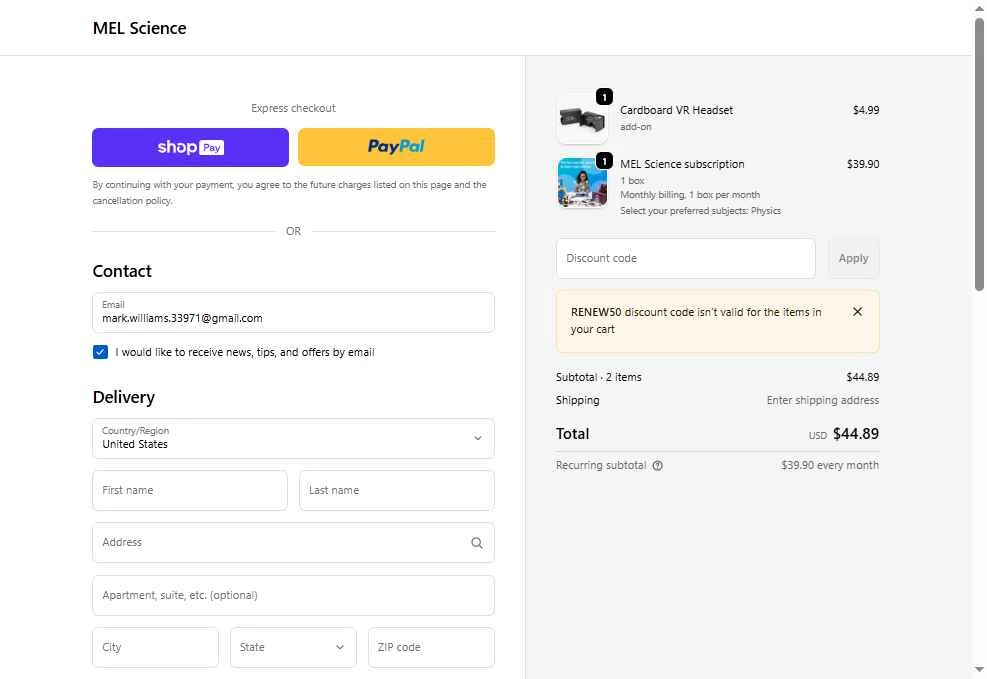Click the vertical page scrollbar
The width and height of the screenshot is (987, 679).
(x=979, y=154)
